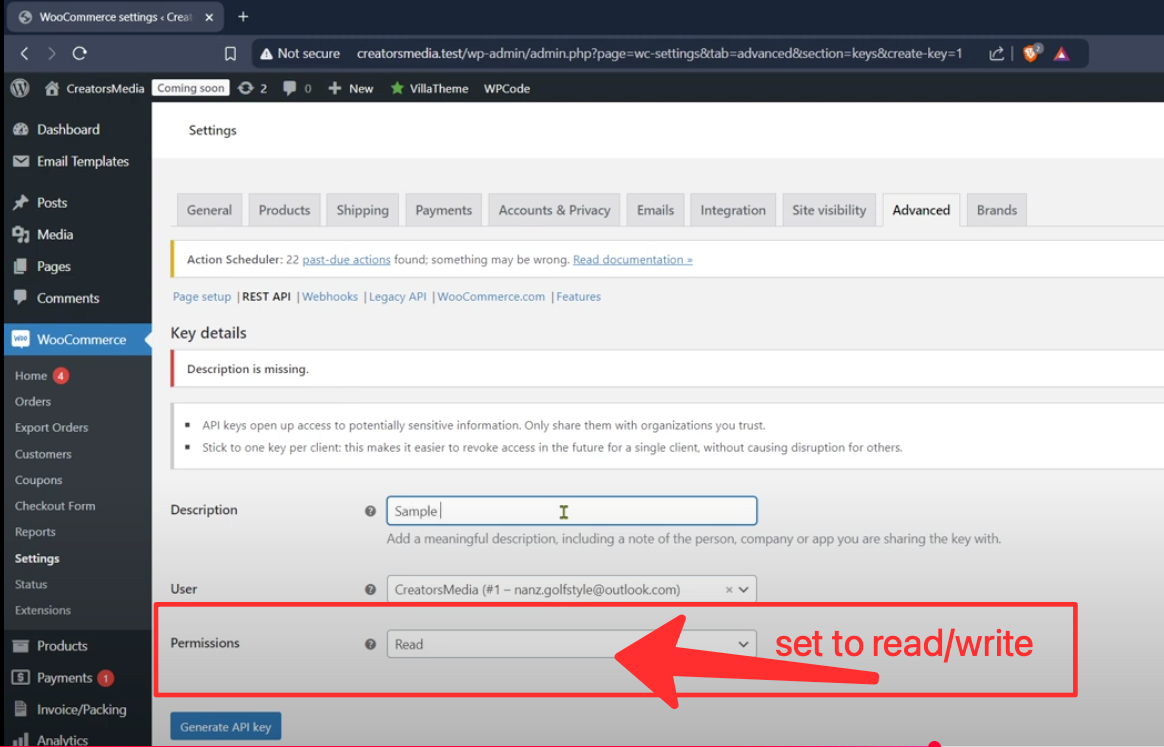The image size is (1164, 747).
Task: Open Media in the sidebar
Action: tap(55, 234)
